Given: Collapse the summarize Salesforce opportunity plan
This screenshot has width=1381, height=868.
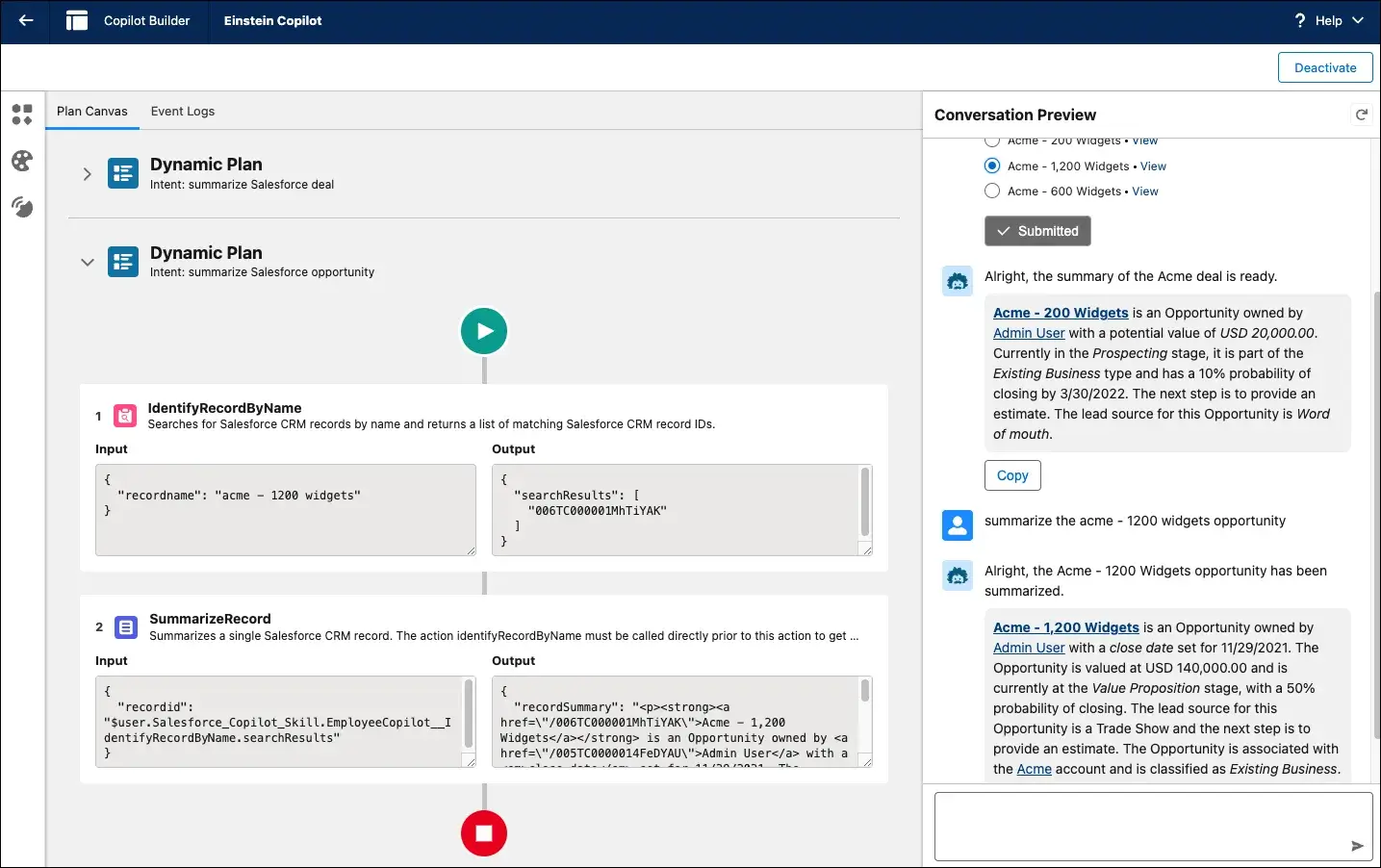Looking at the screenshot, I should pos(87,262).
